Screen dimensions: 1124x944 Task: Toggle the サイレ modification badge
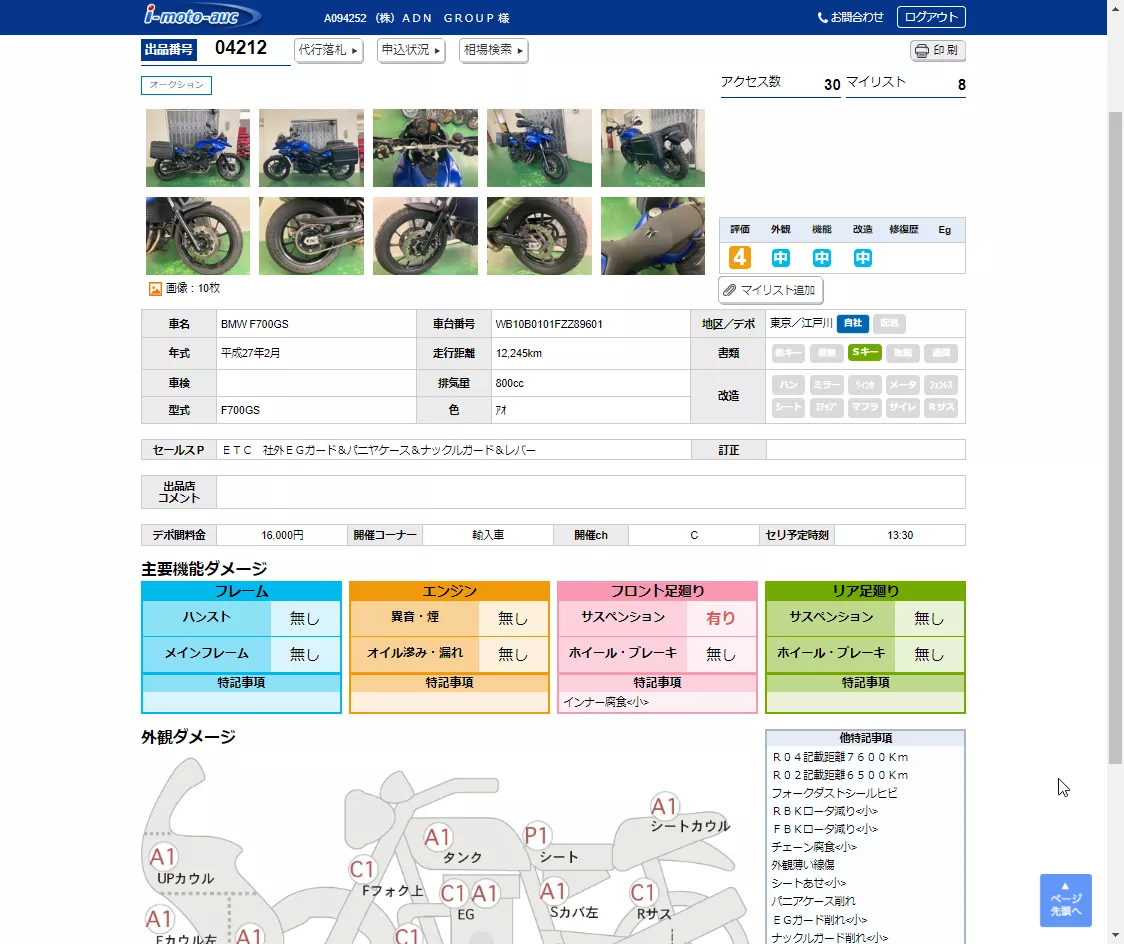click(x=902, y=407)
